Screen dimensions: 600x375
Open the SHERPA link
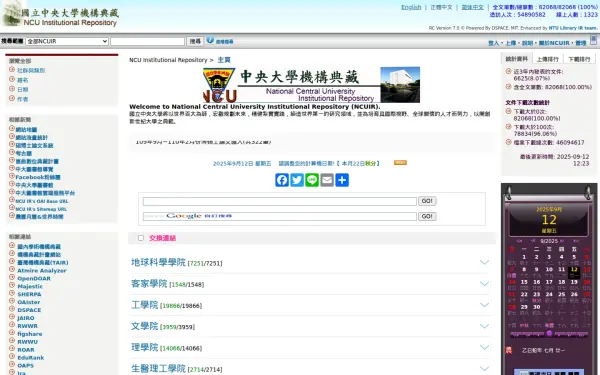pyautogui.click(x=29, y=294)
